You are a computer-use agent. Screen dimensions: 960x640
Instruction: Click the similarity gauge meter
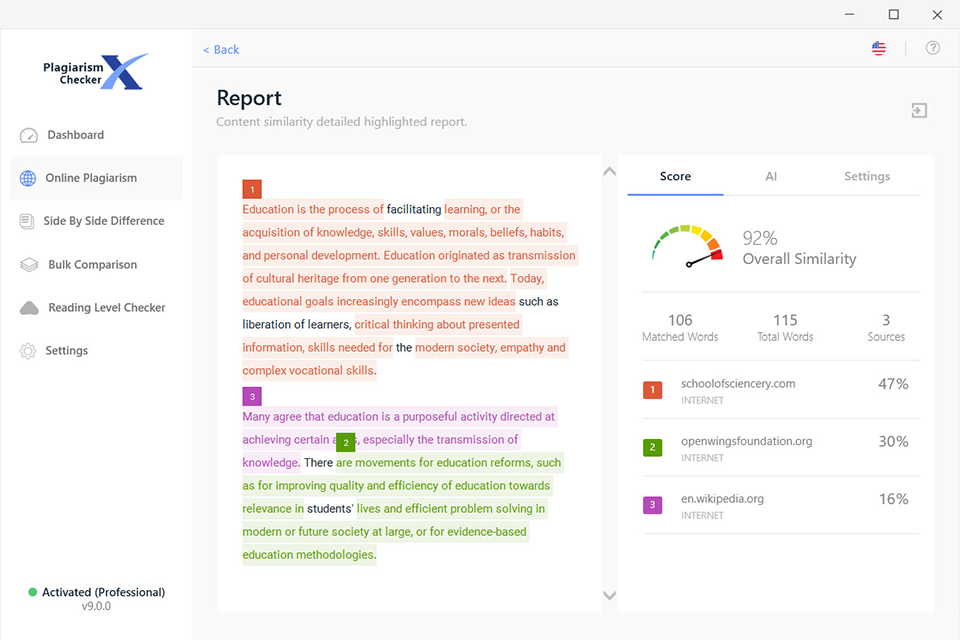click(x=688, y=246)
